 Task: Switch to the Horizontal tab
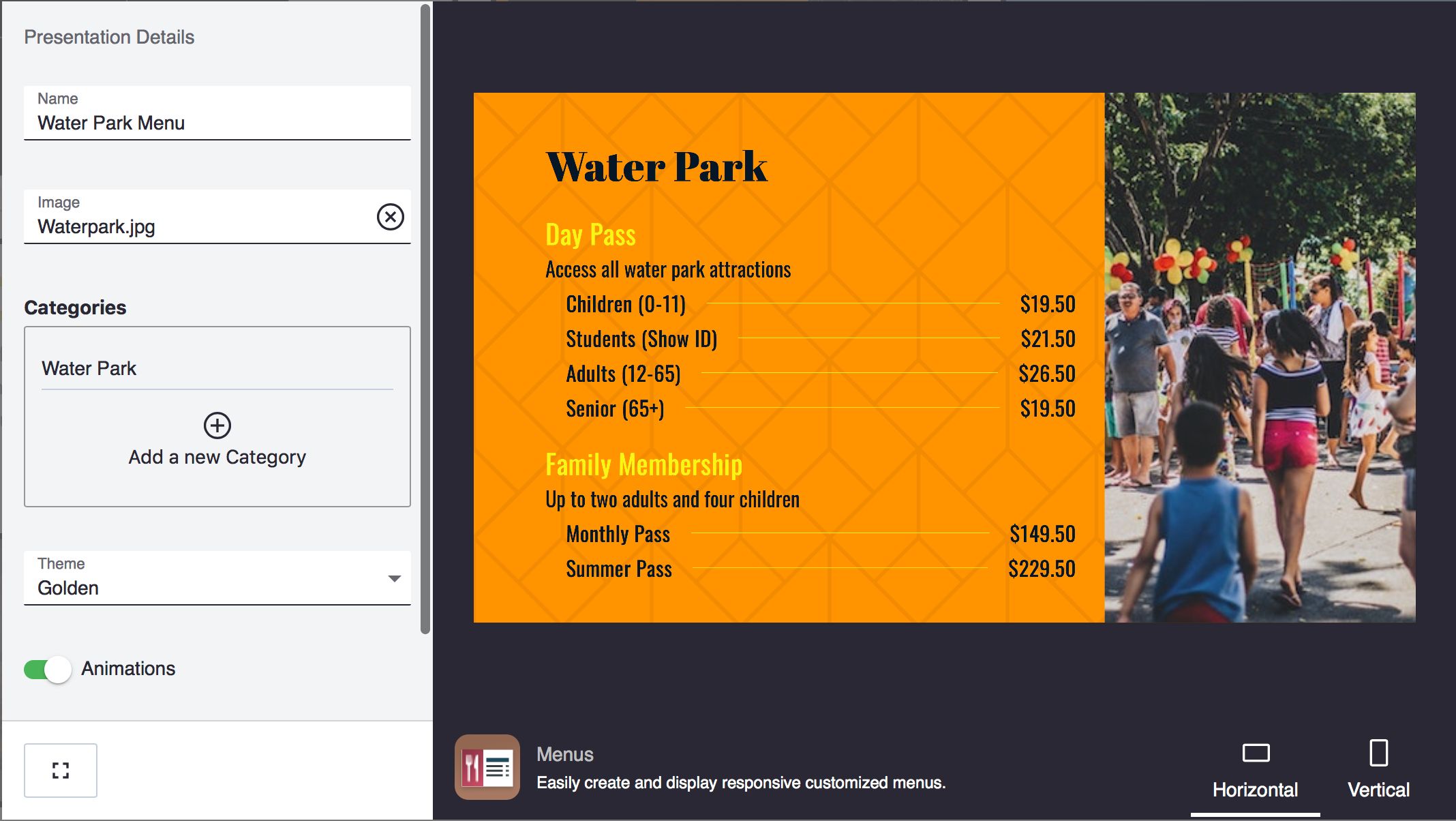pos(1255,790)
